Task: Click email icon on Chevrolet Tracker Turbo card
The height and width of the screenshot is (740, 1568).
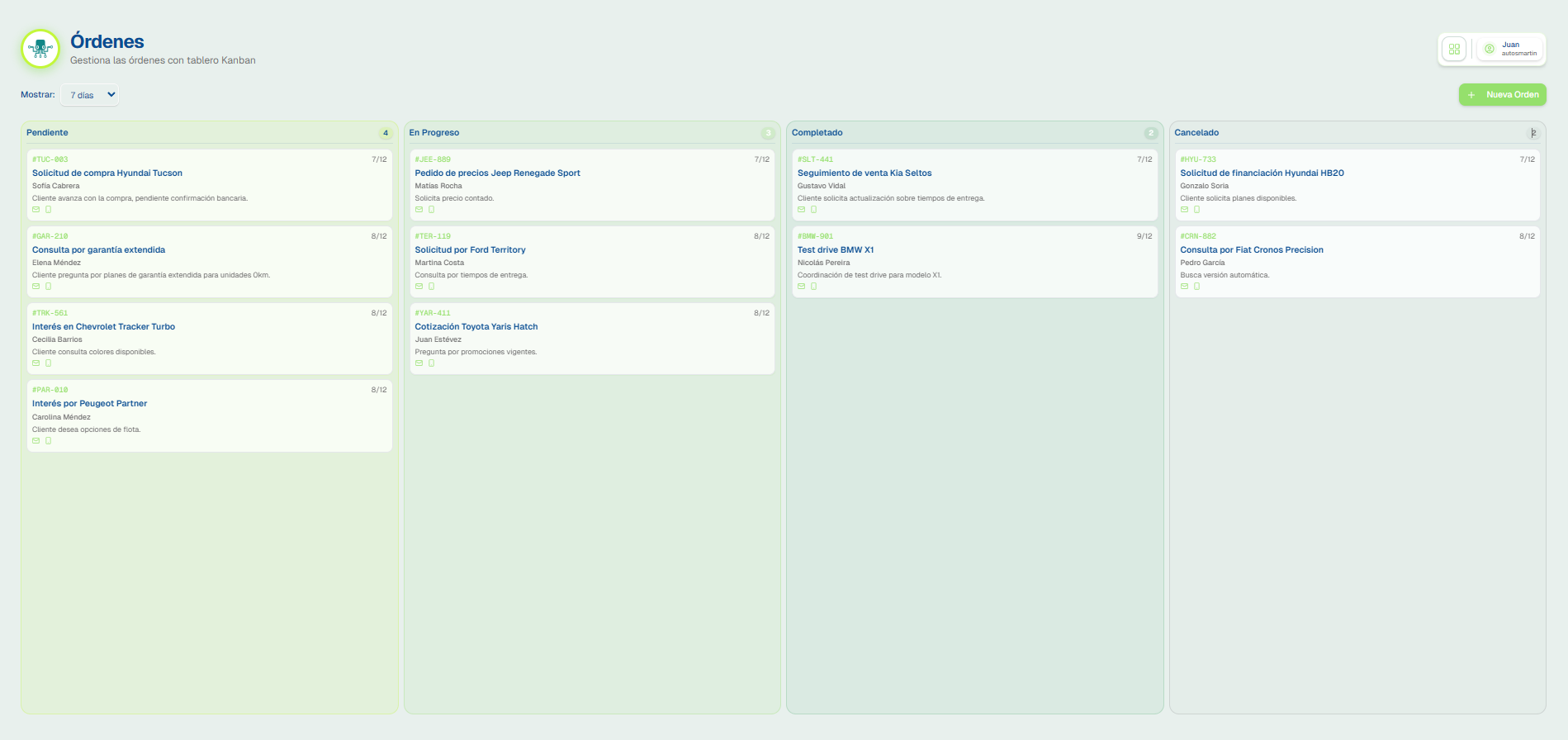Action: click(36, 363)
